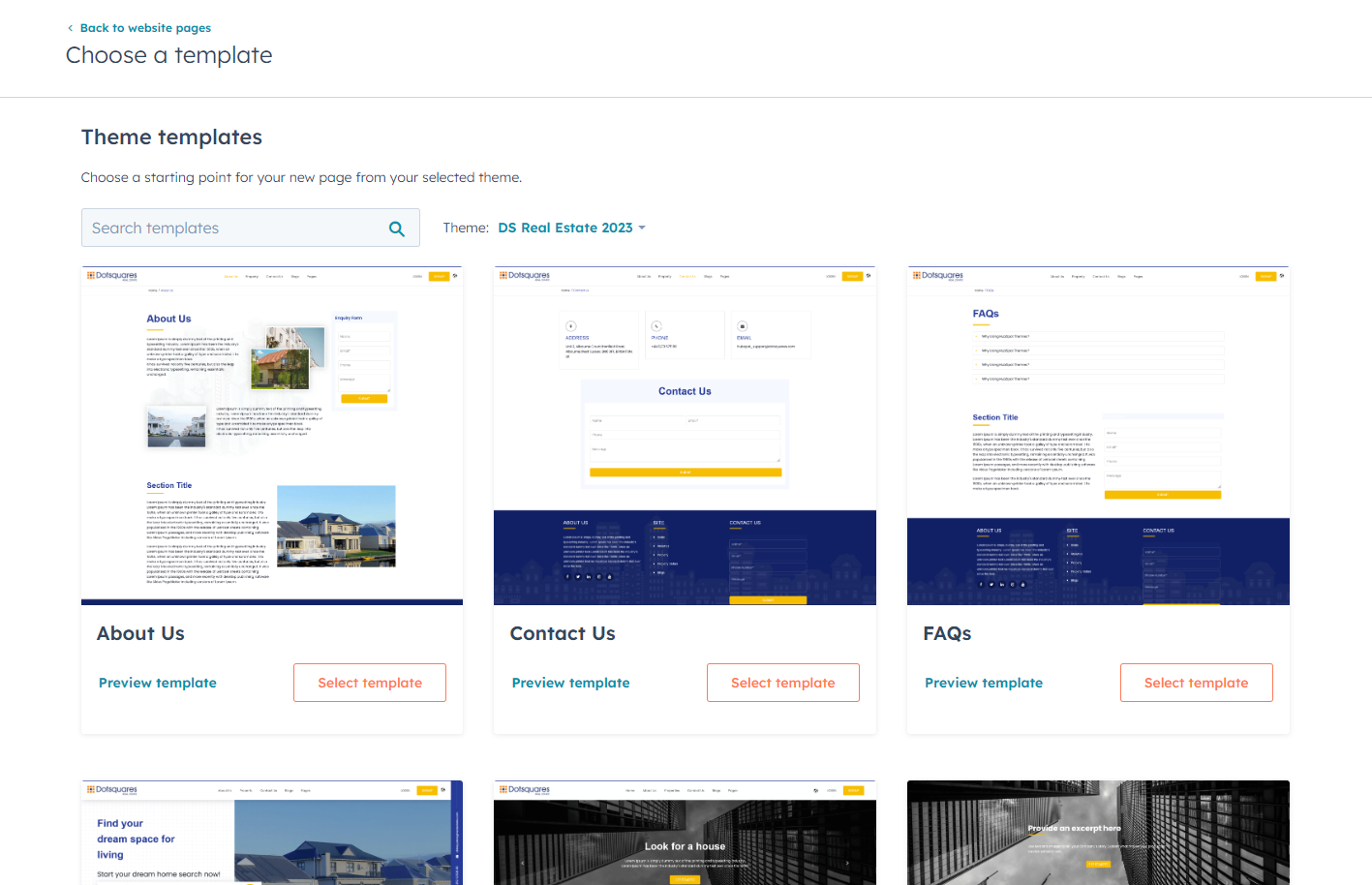Open the FAQs template thumbnail
Viewport: 1372px width, 885px height.
tap(1098, 436)
